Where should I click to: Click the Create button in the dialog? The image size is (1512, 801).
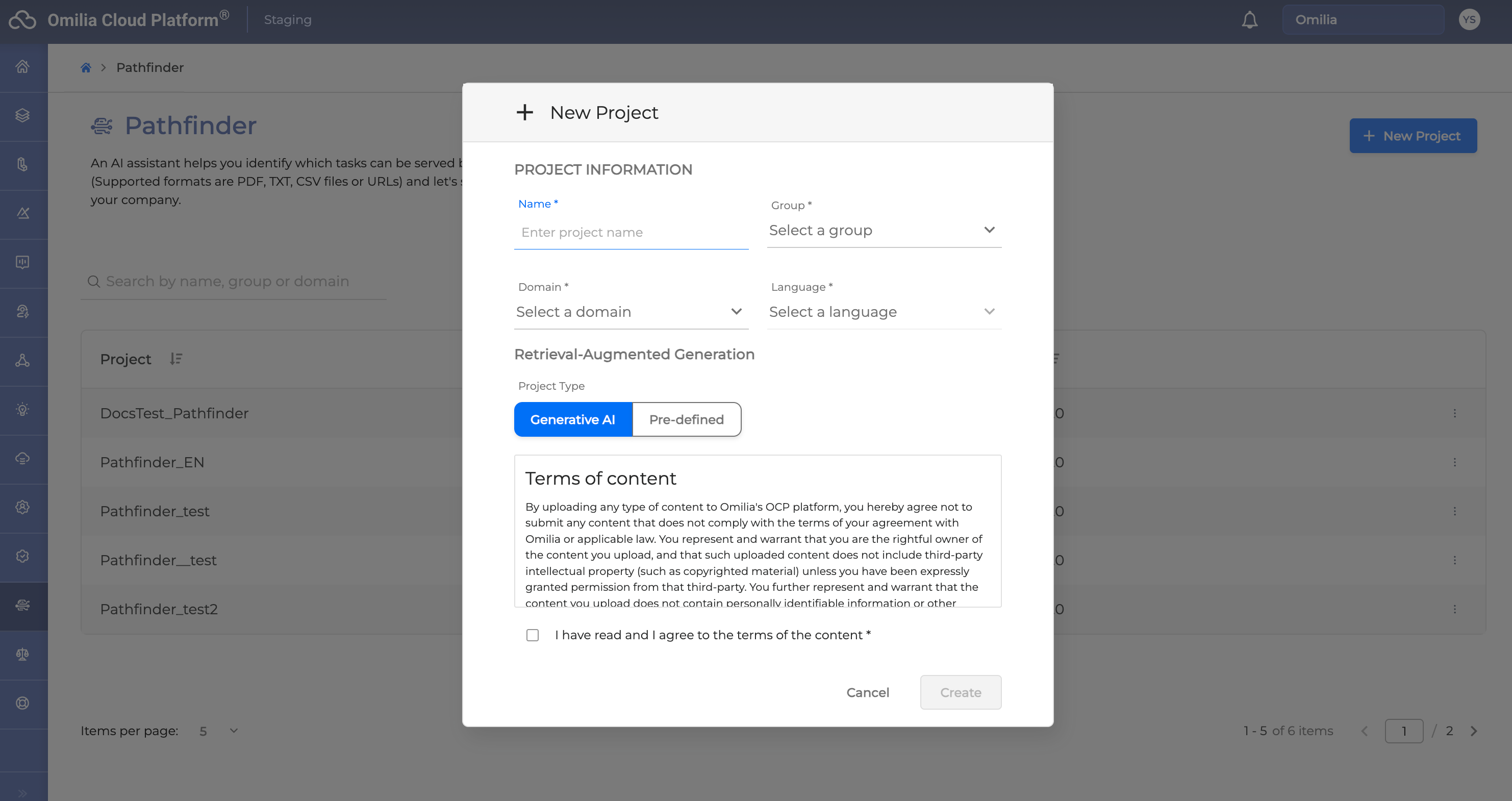(960, 692)
